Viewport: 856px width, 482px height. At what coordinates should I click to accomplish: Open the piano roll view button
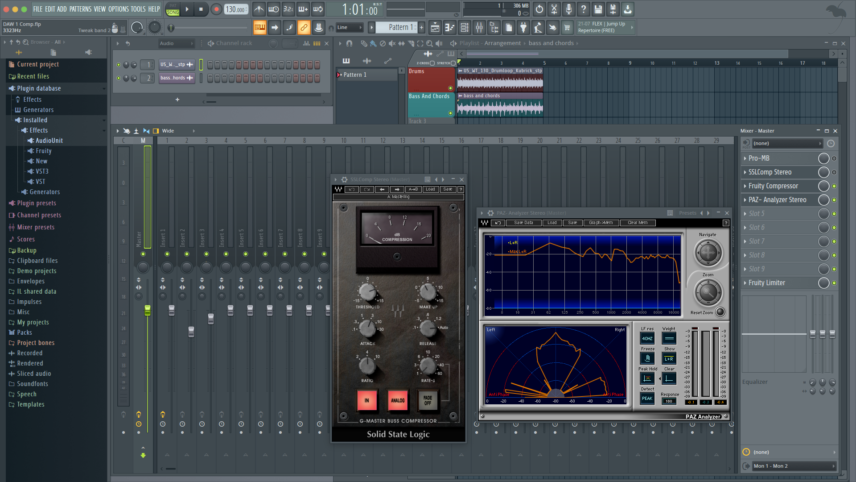click(x=449, y=27)
